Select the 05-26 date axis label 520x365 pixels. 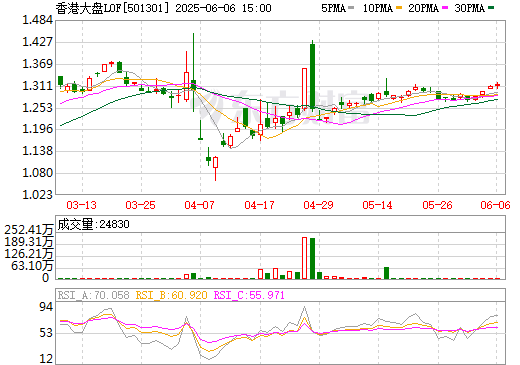pyautogui.click(x=437, y=205)
